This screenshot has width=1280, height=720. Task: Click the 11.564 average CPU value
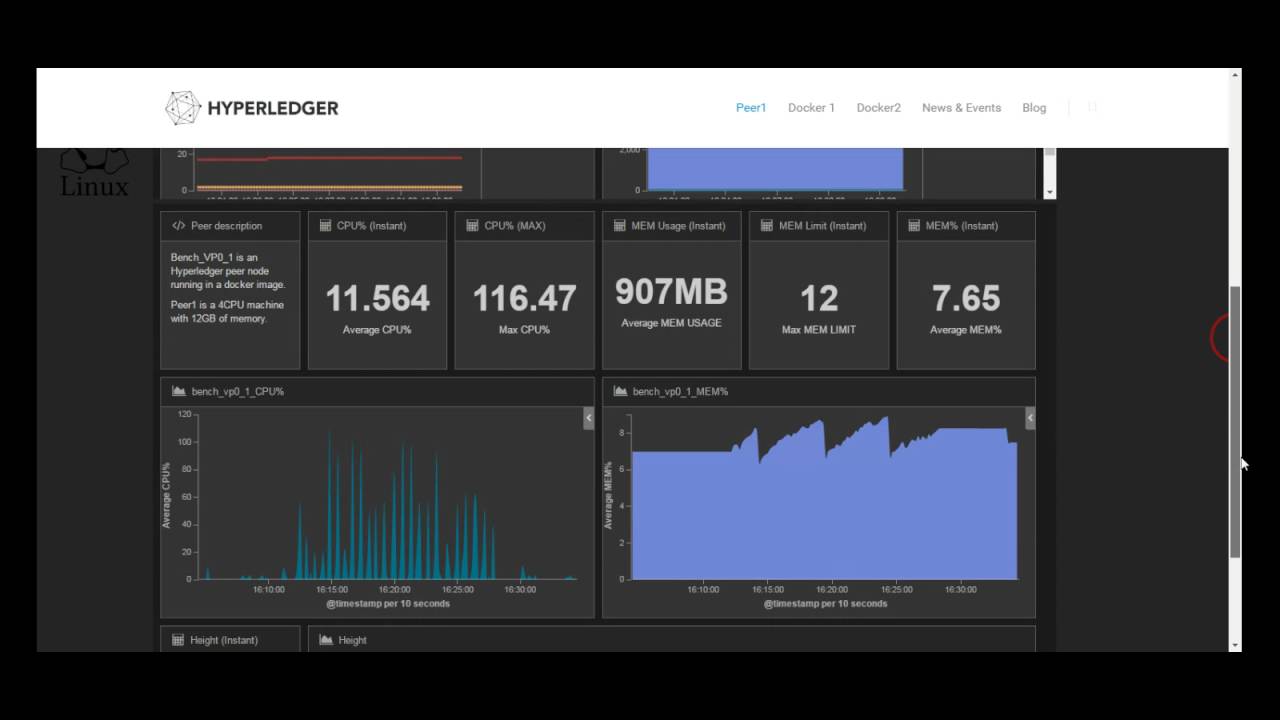pyautogui.click(x=378, y=298)
